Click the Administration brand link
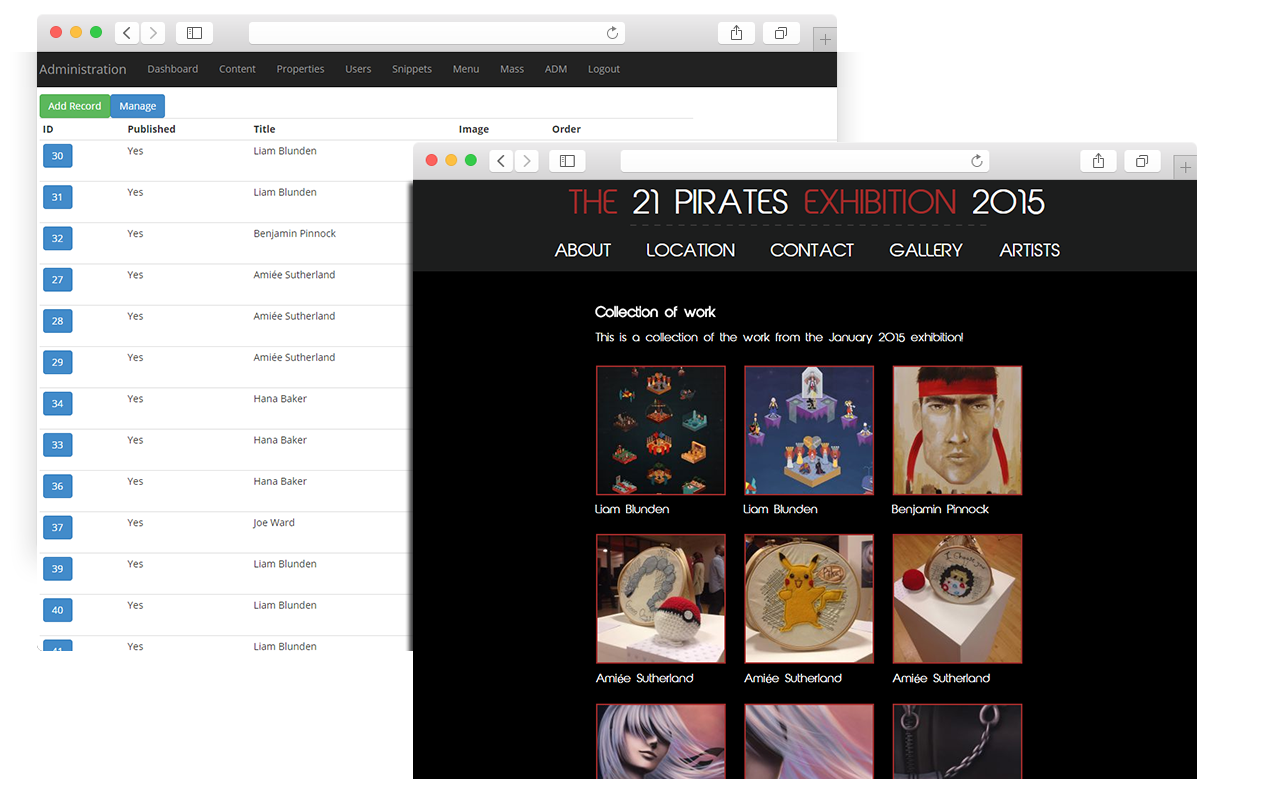The image size is (1269, 790). tap(83, 69)
